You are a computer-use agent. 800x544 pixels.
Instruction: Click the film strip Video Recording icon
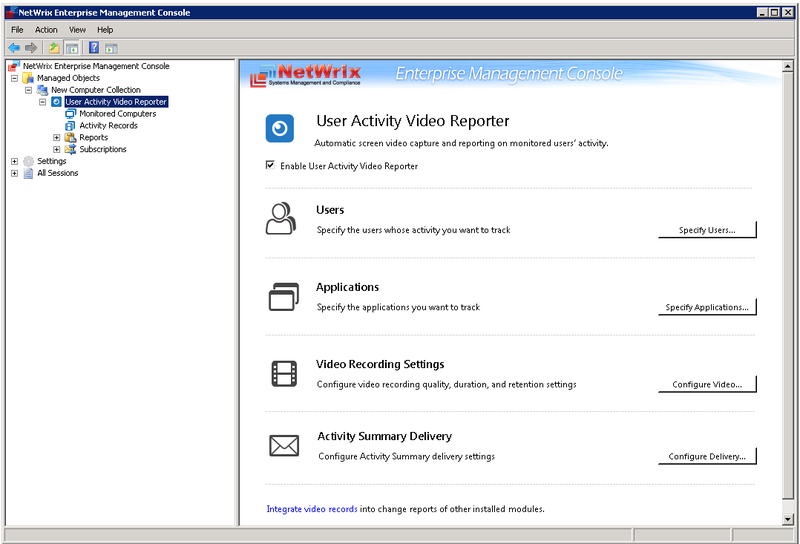284,374
